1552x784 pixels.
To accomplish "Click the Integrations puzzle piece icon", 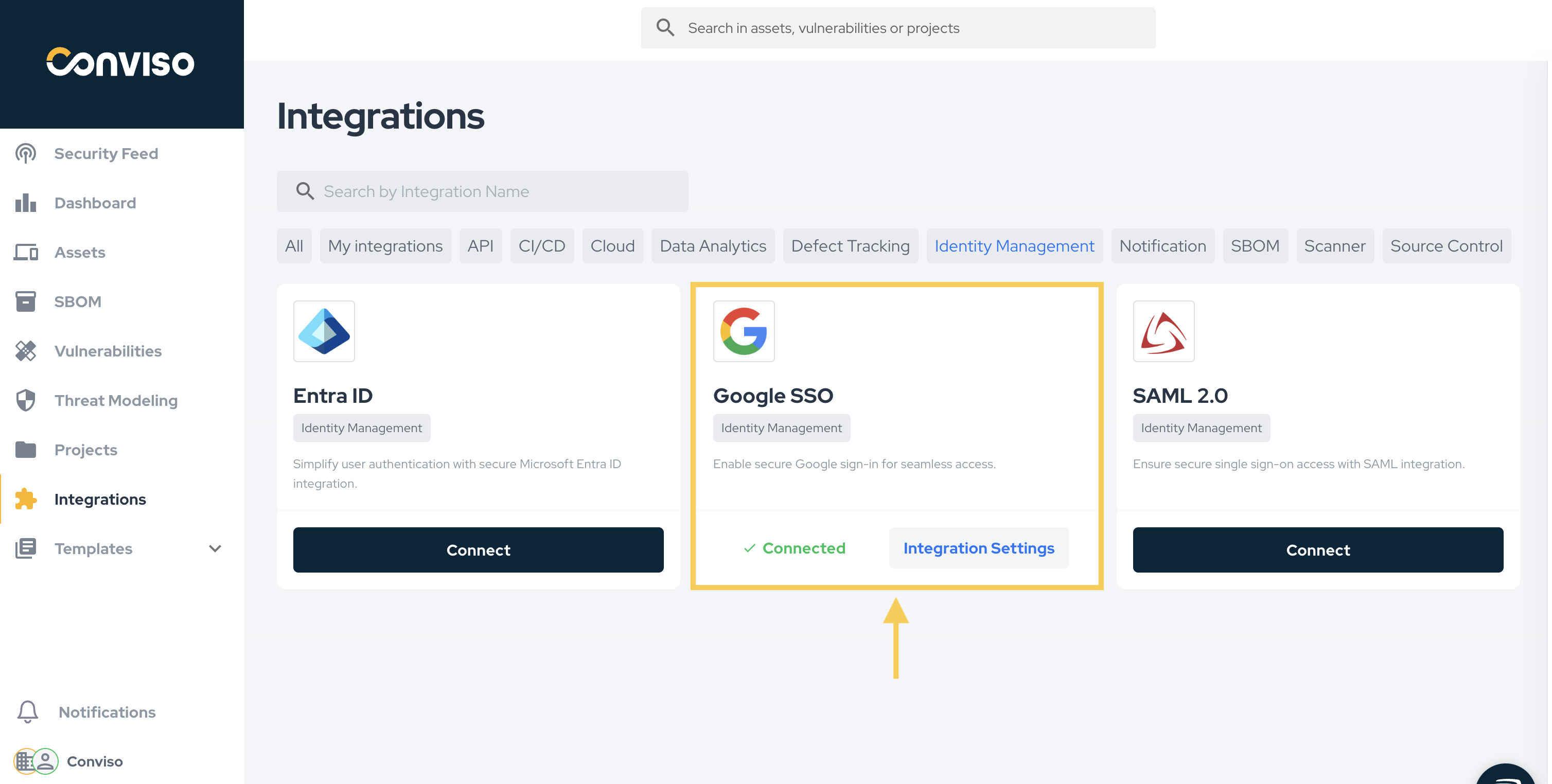I will pyautogui.click(x=25, y=499).
